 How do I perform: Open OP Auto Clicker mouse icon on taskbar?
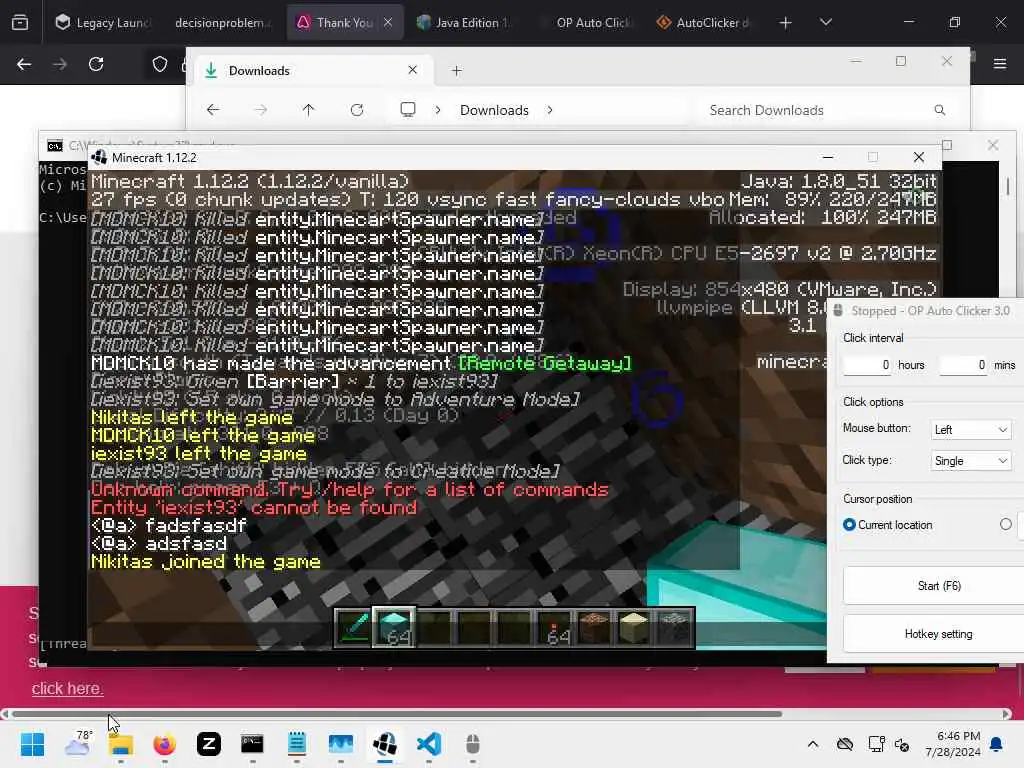473,744
